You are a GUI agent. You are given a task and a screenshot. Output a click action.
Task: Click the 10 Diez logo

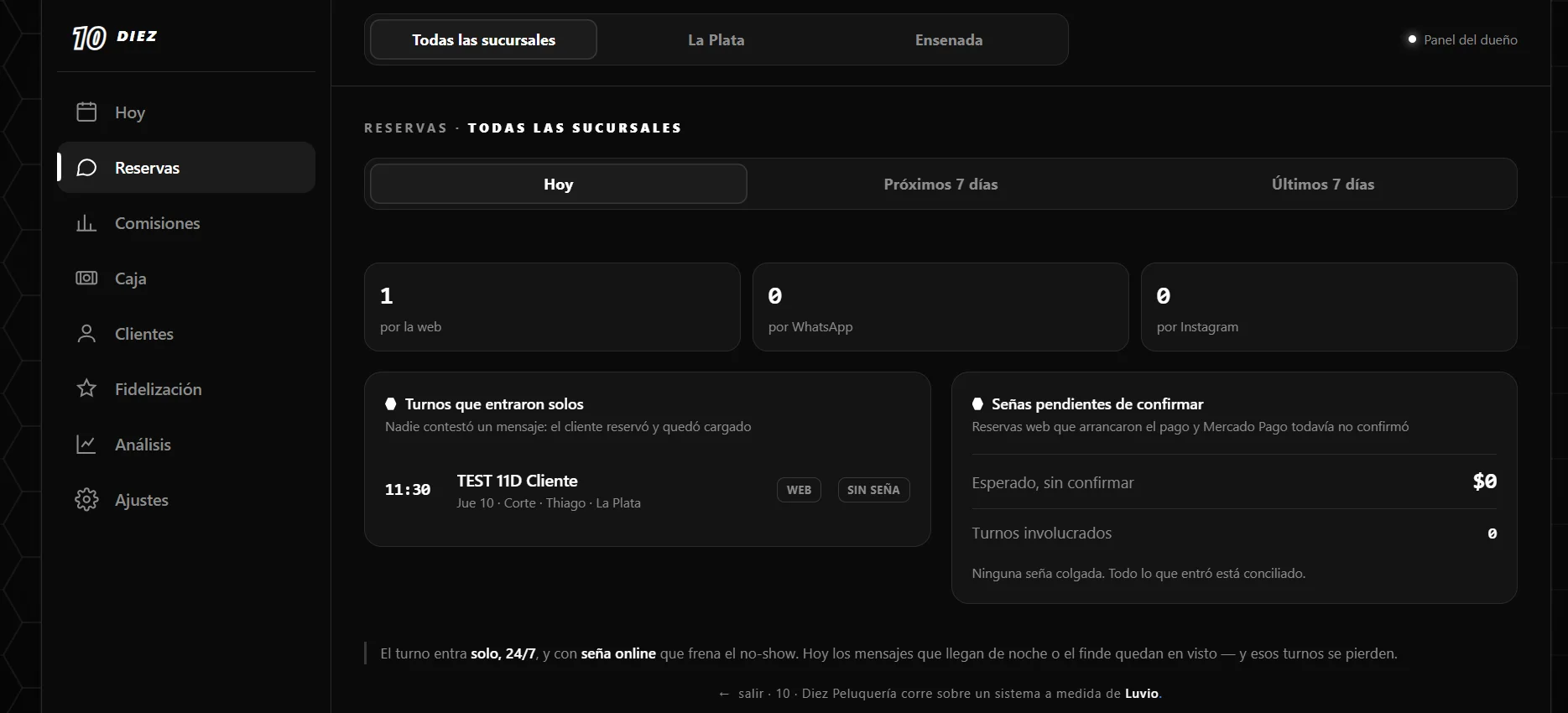pos(115,37)
